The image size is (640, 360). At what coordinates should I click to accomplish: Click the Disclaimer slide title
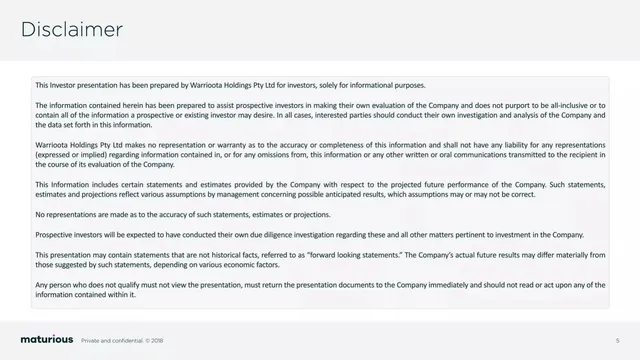[72, 30]
